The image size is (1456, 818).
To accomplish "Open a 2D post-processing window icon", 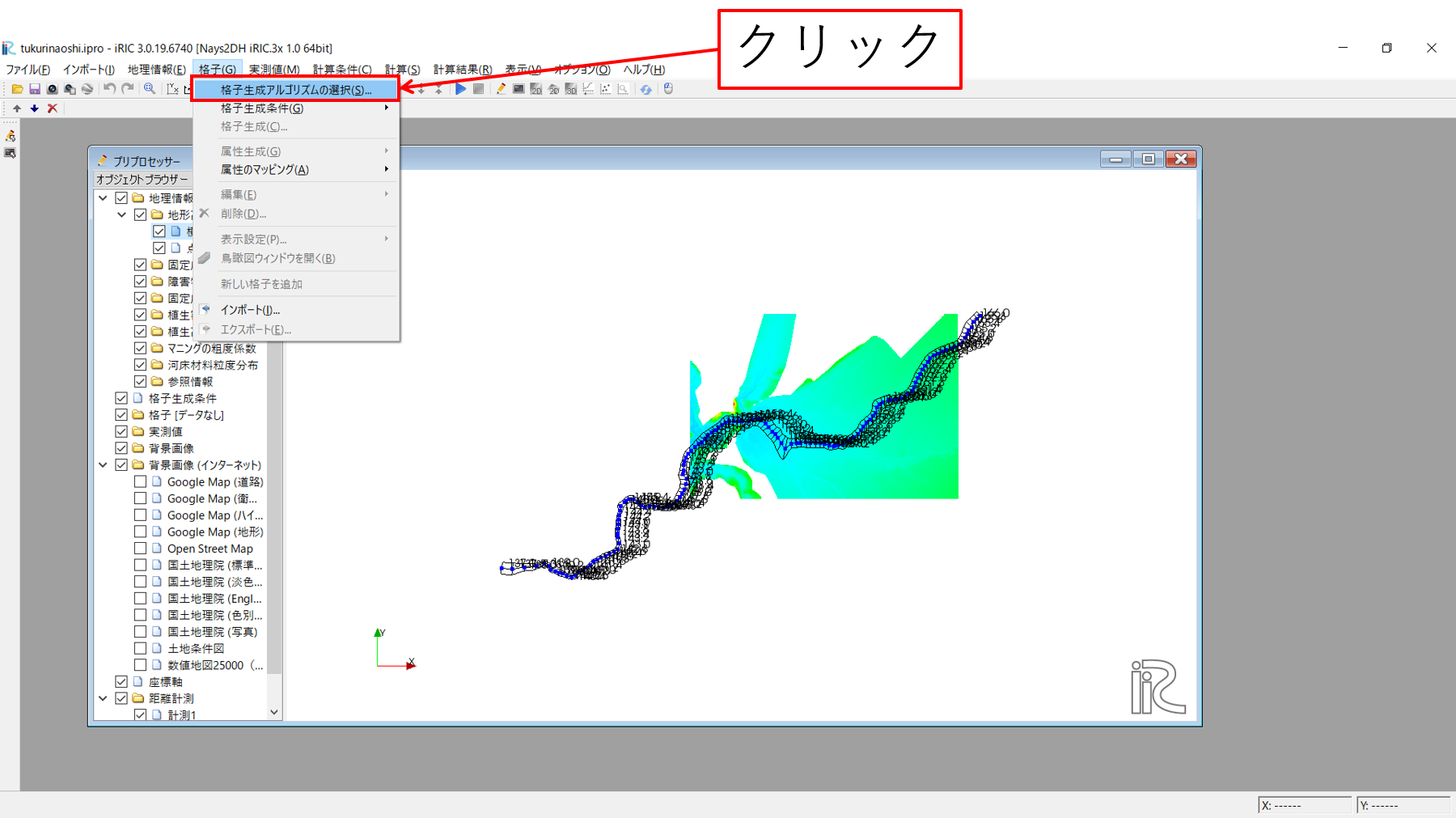I will tap(535, 89).
